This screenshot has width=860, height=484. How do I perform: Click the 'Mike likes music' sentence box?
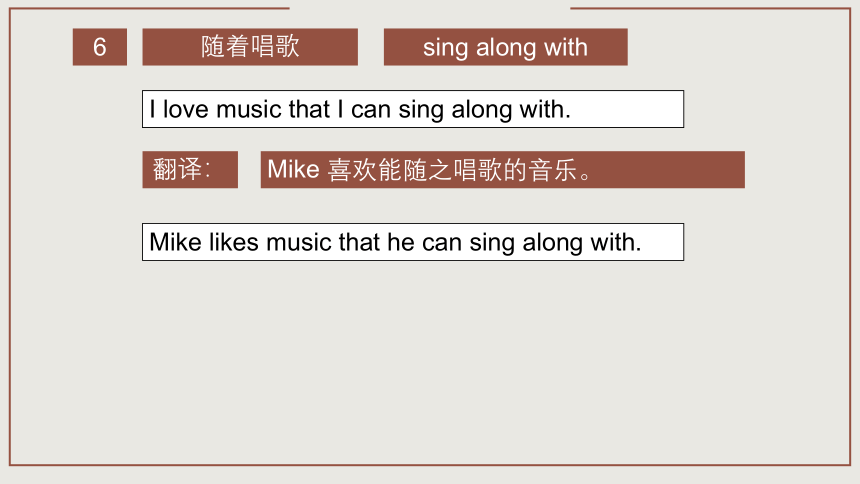click(x=413, y=242)
